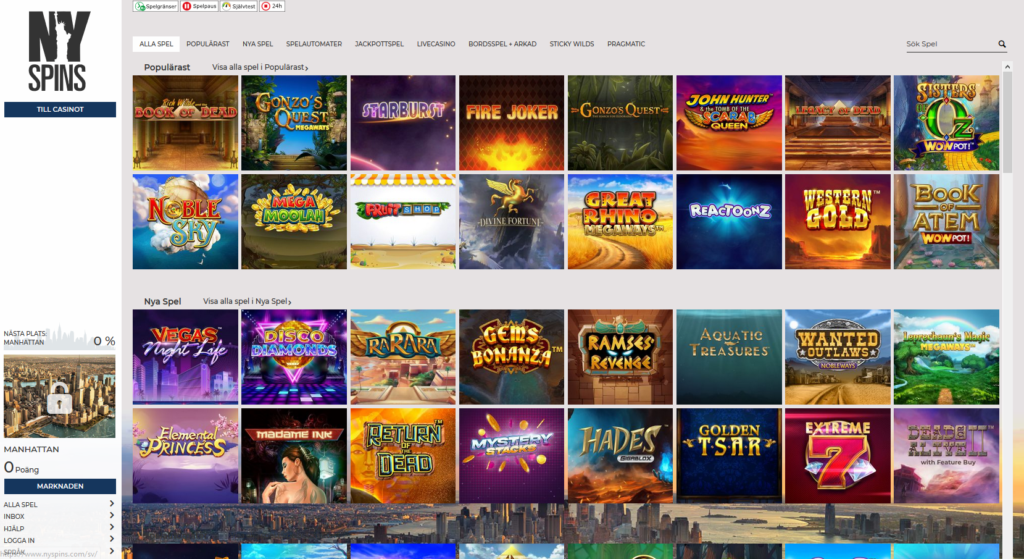Open the Return of the Dead tile
The image size is (1024, 559).
403,456
